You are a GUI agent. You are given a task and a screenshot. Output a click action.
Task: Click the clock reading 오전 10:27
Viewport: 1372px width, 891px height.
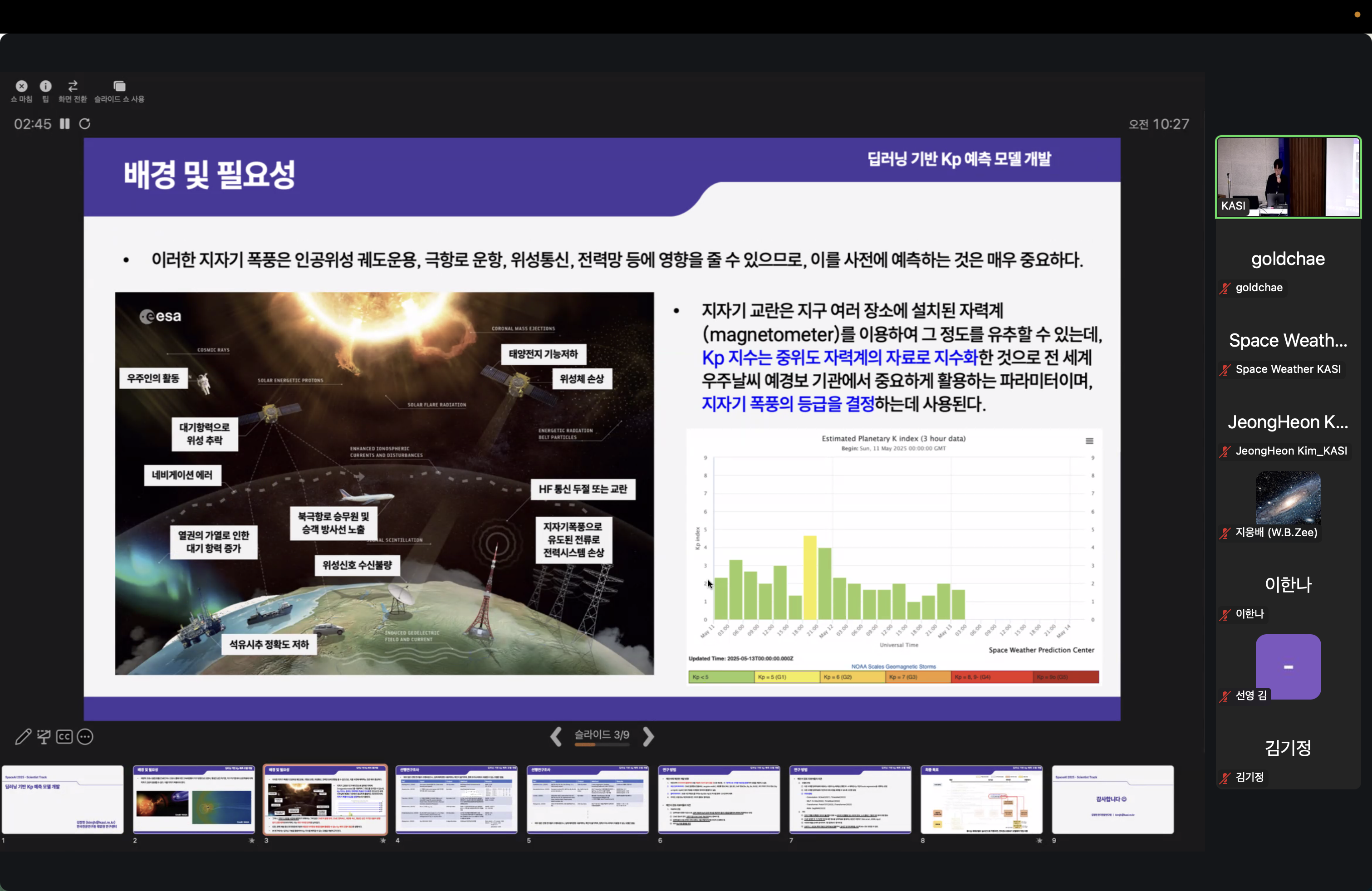pyautogui.click(x=1159, y=124)
